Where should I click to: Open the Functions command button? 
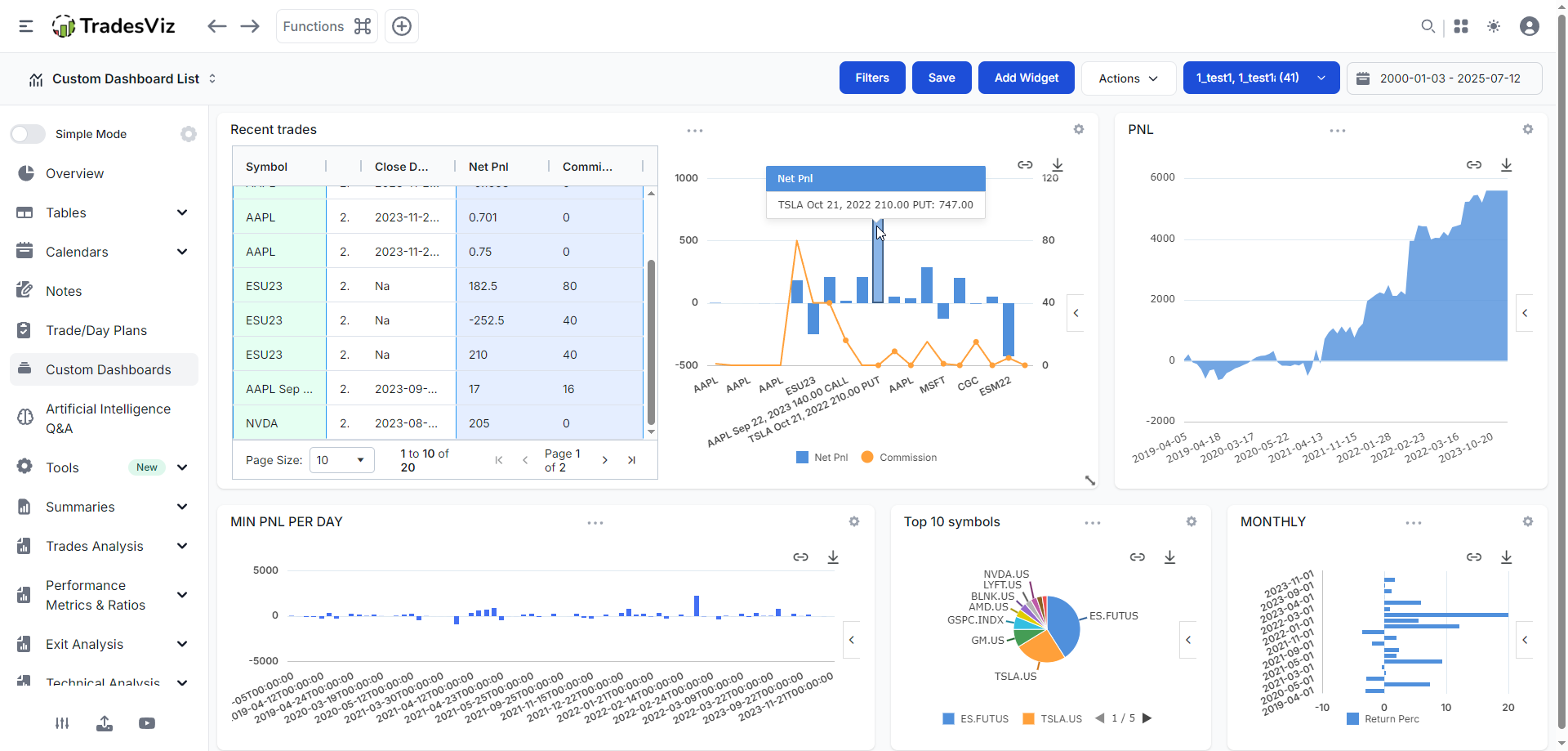(x=327, y=26)
